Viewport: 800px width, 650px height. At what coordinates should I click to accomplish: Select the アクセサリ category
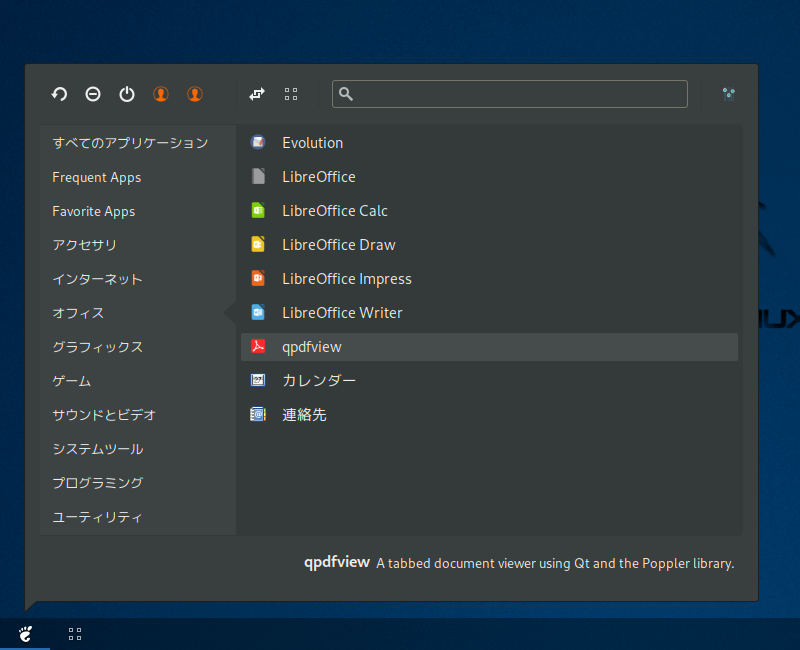[138, 245]
